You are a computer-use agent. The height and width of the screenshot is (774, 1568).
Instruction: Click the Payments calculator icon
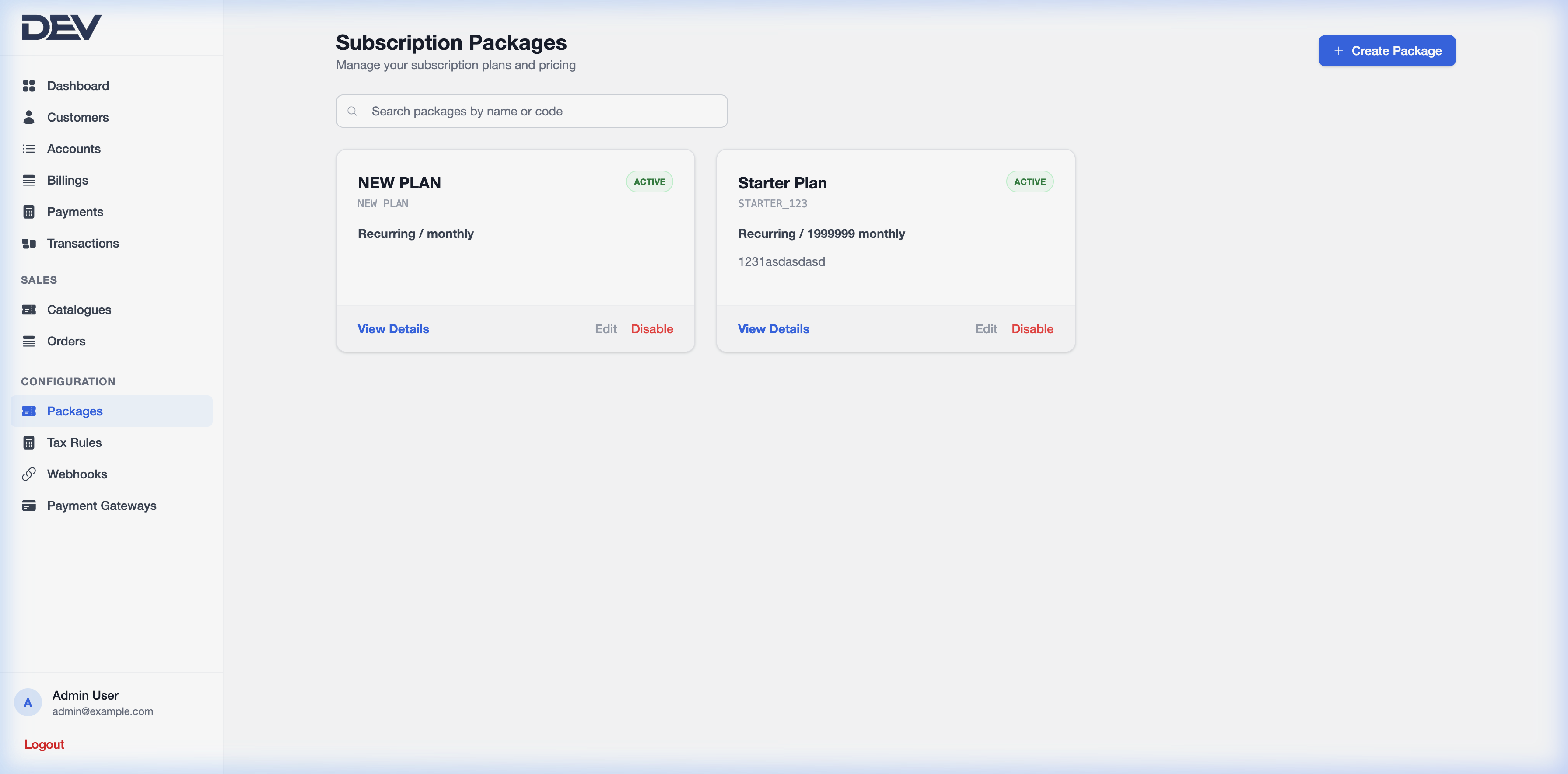coord(29,211)
